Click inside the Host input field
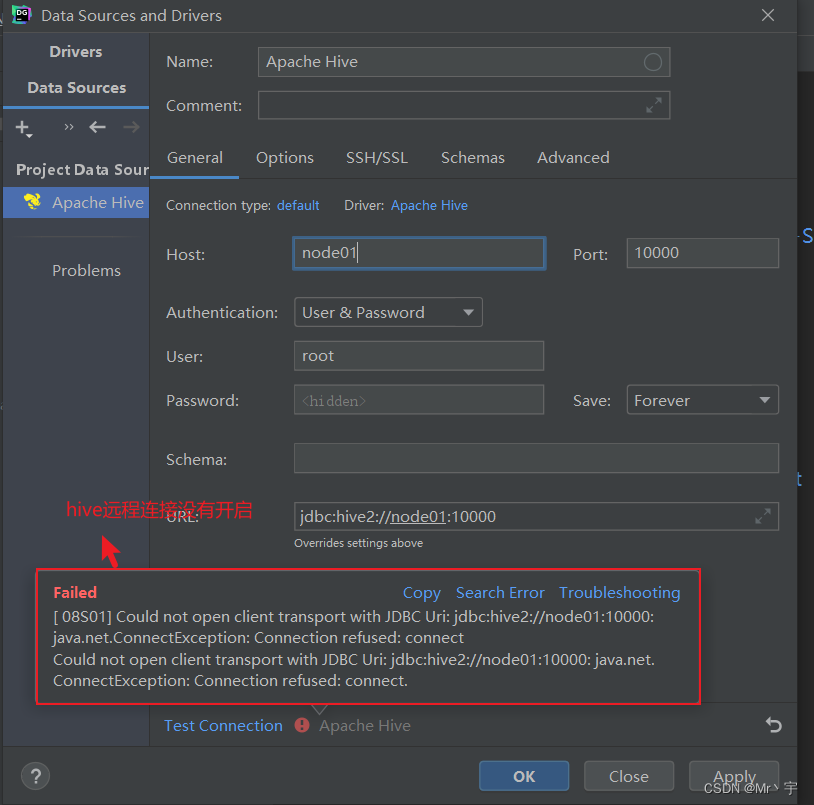This screenshot has width=814, height=805. pyautogui.click(x=418, y=253)
